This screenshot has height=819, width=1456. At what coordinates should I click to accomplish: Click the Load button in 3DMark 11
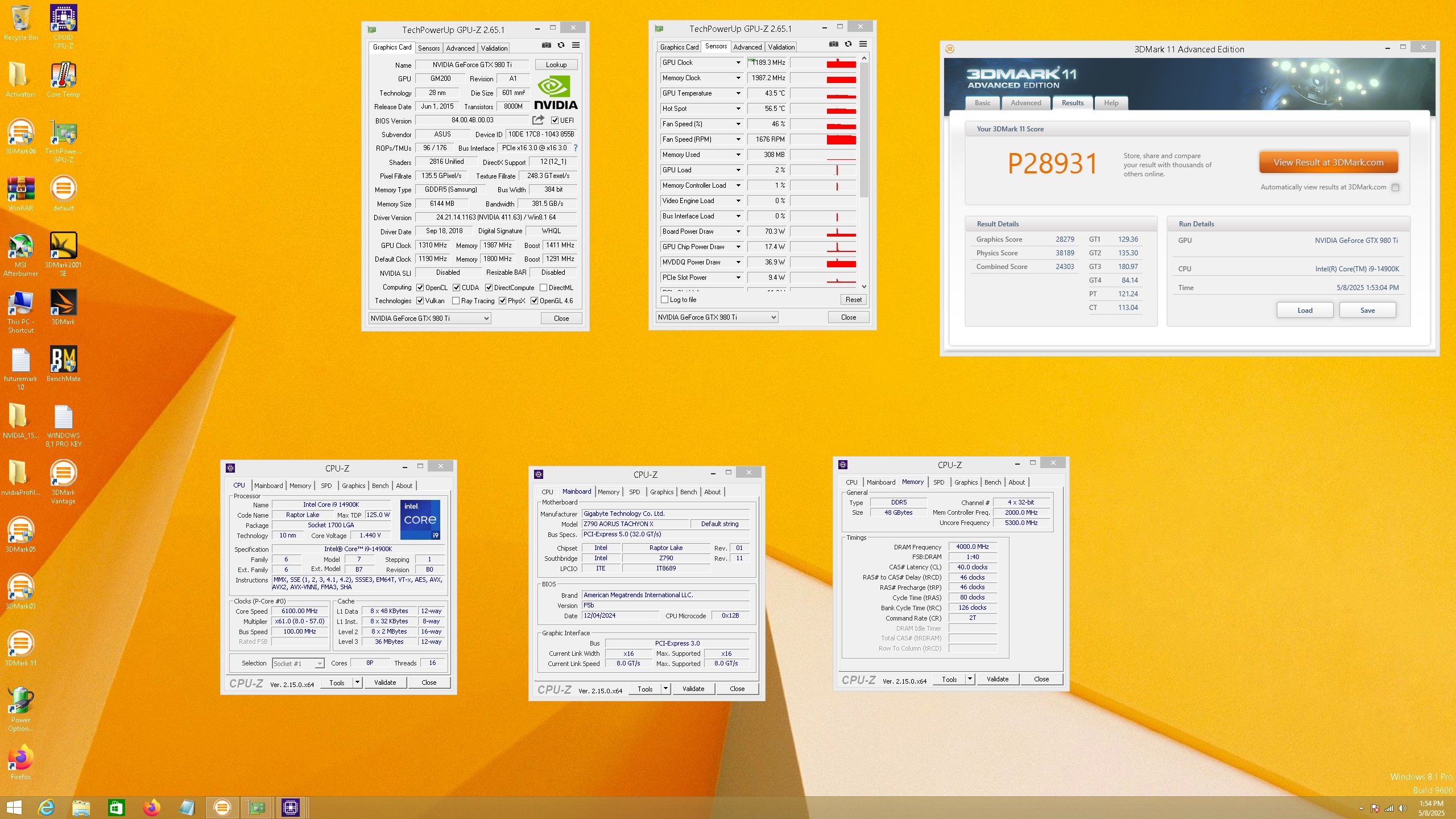pyautogui.click(x=1305, y=310)
